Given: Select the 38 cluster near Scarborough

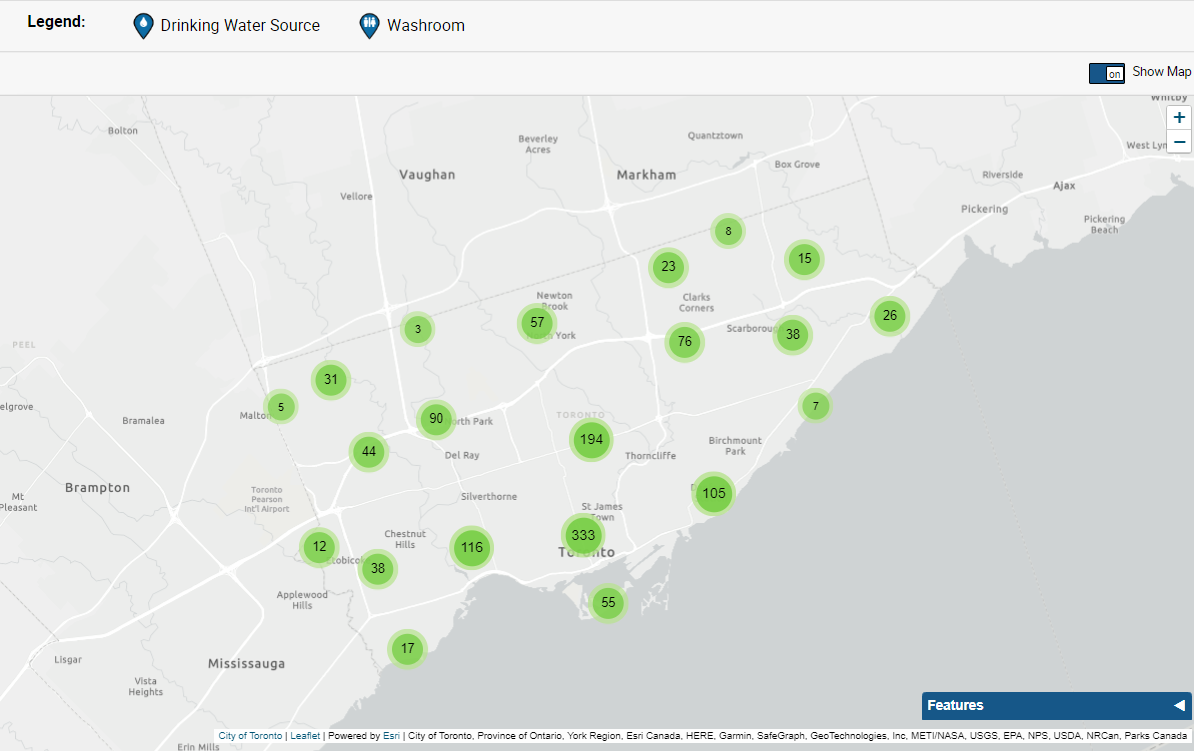Looking at the screenshot, I should coord(793,334).
